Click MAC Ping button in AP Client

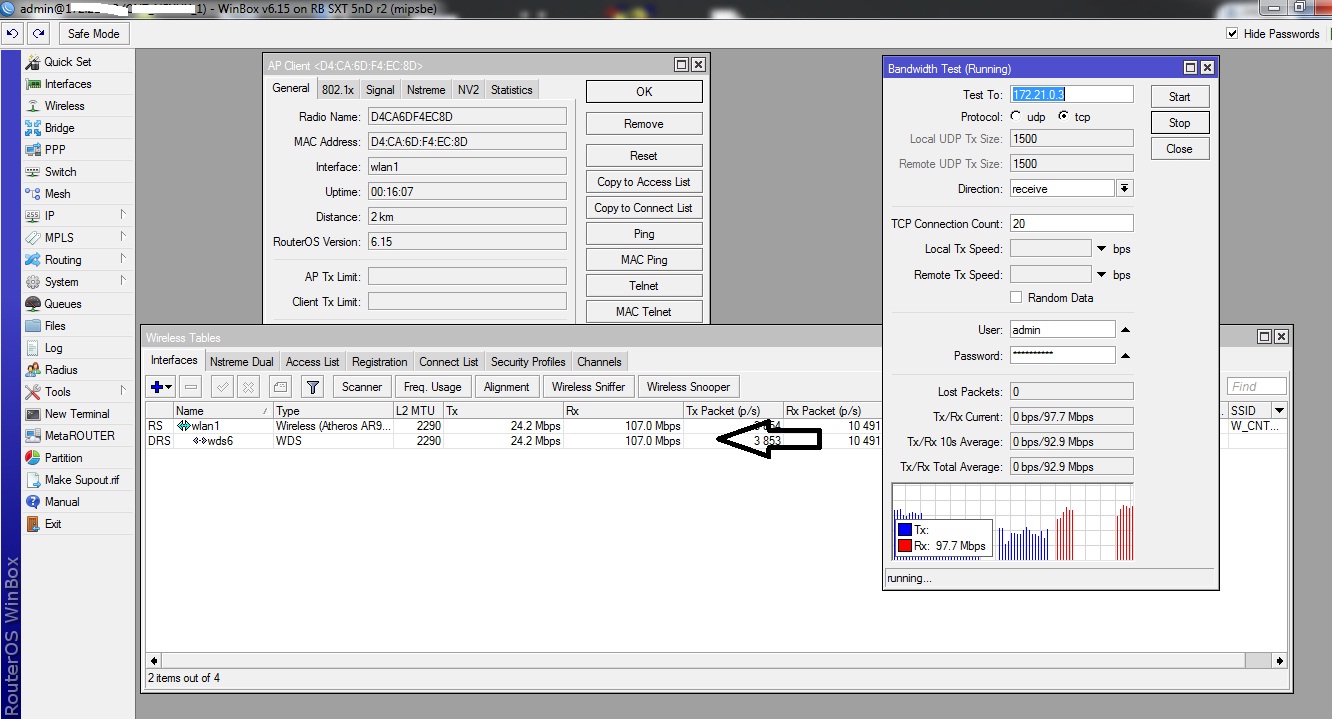(x=644, y=260)
